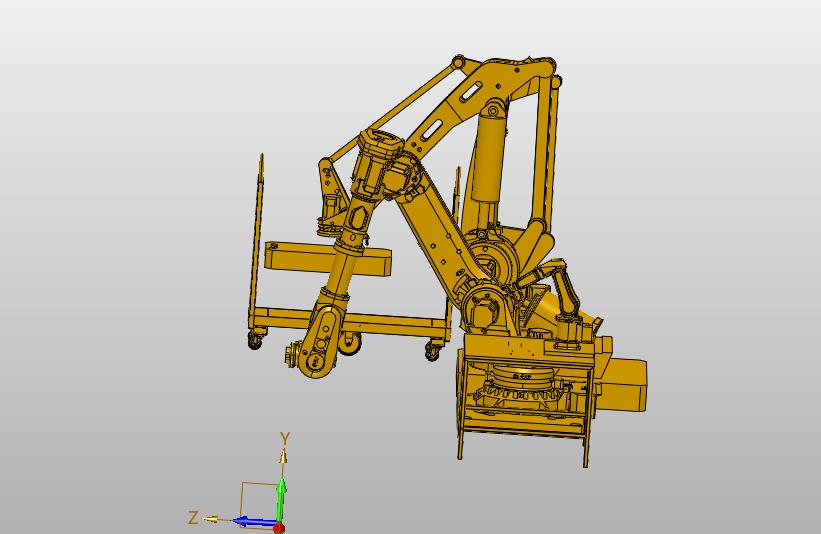821x534 pixels.
Task: Select the rectangular box lying on the cart
Action: (x=328, y=259)
